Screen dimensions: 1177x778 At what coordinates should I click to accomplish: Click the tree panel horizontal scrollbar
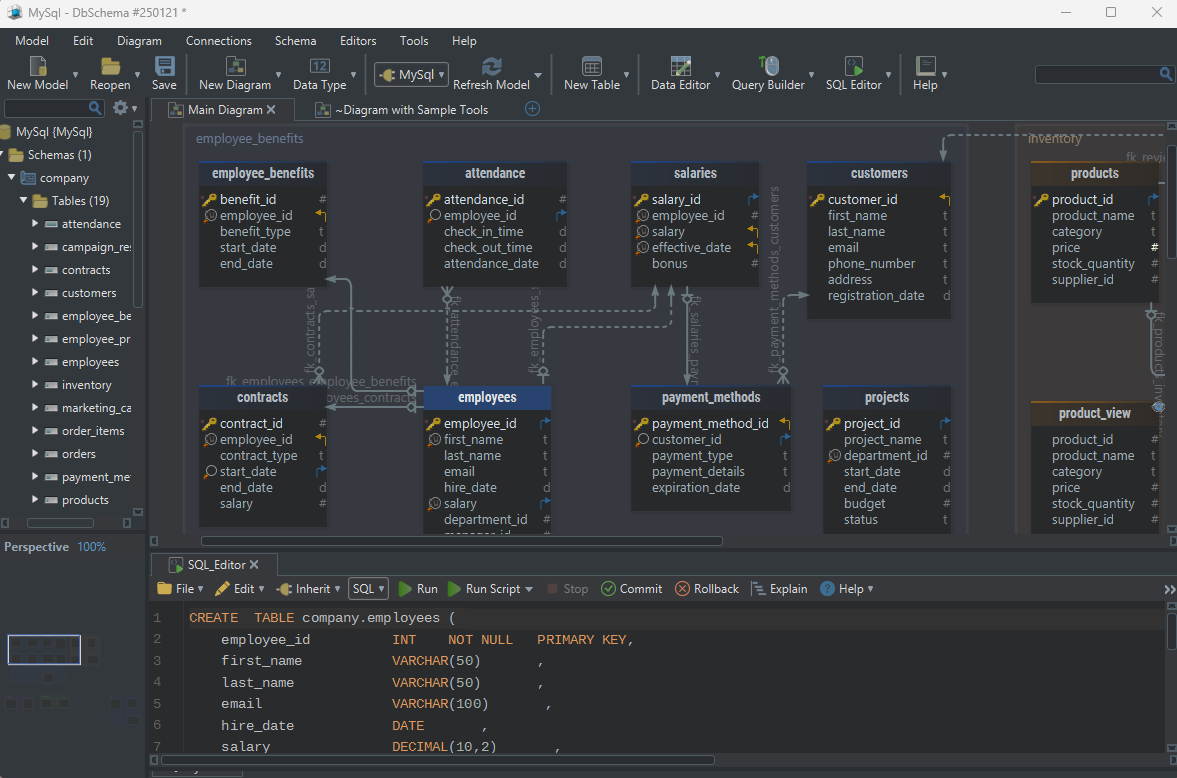pos(60,523)
